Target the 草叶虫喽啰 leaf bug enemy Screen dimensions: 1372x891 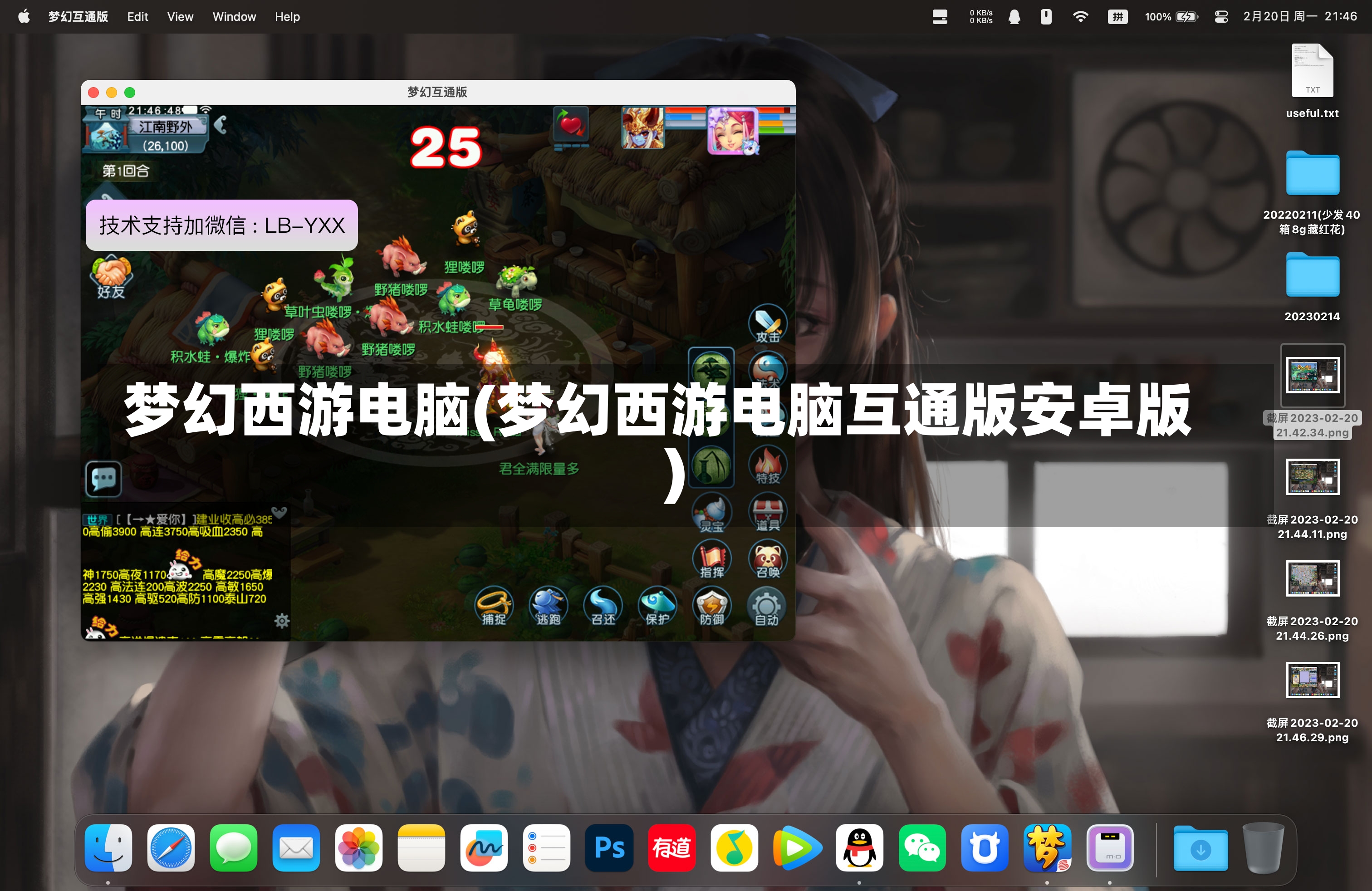pyautogui.click(x=336, y=279)
